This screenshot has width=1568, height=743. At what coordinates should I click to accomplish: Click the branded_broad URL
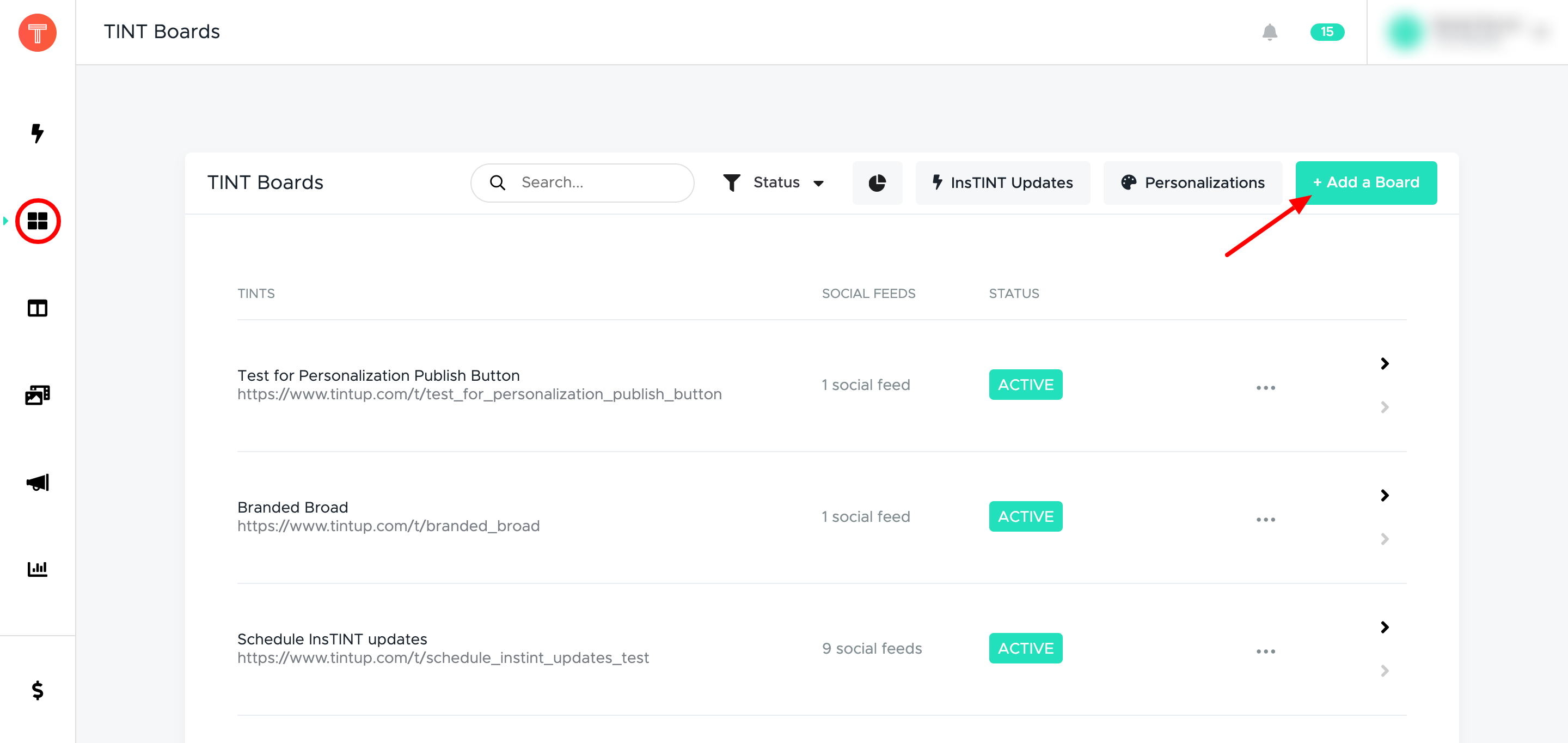pyautogui.click(x=388, y=526)
